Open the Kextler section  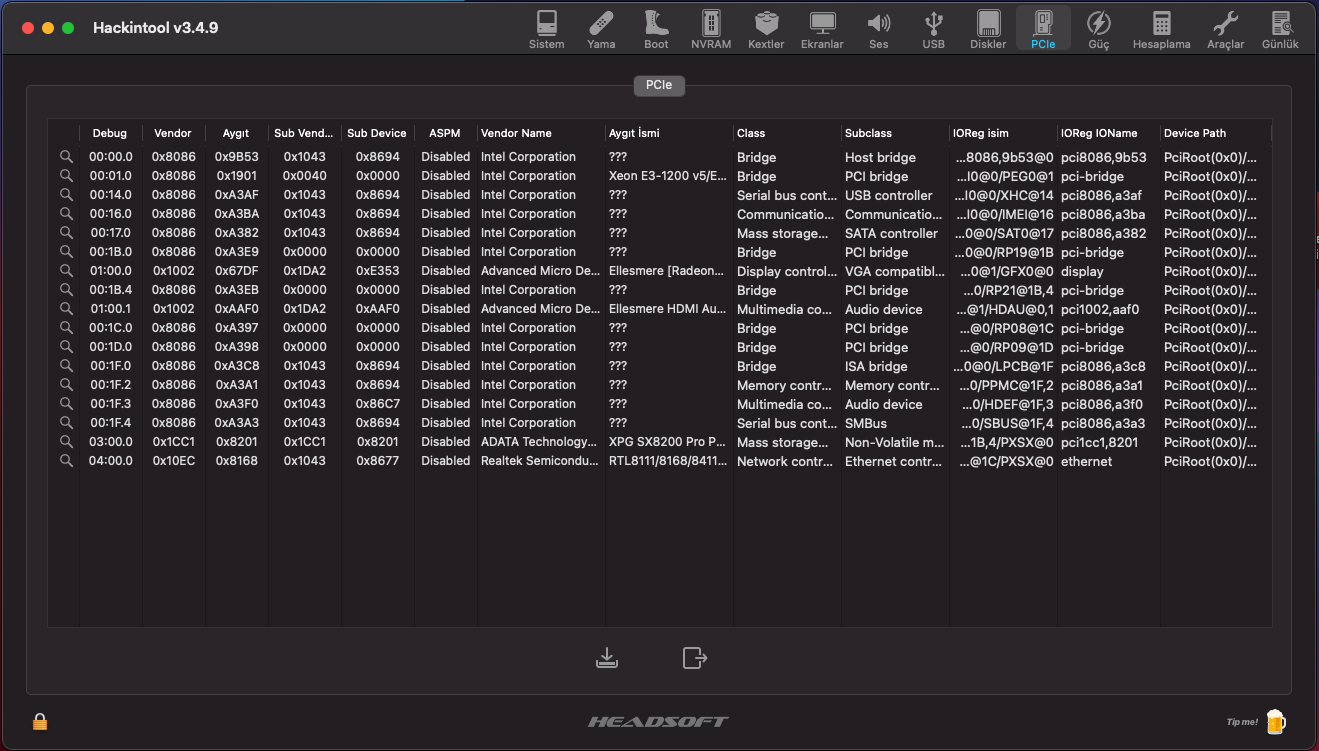[766, 29]
